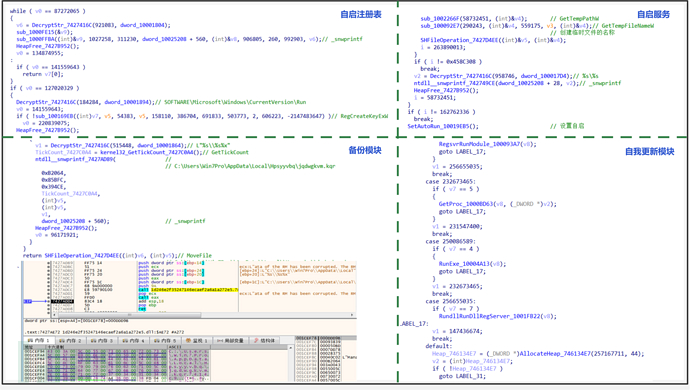
Task: Click 'while ( v0 == 87272065 )' line
Action: click(x=48, y=11)
